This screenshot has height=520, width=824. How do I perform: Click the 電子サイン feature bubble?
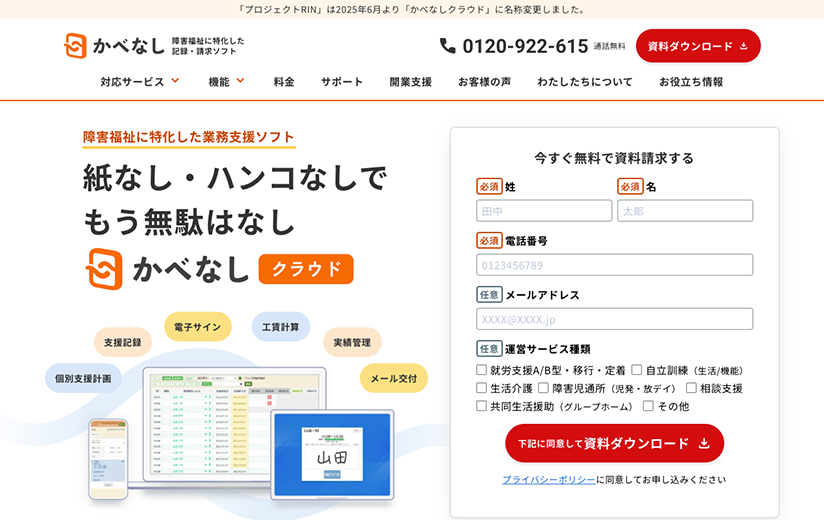pos(198,327)
